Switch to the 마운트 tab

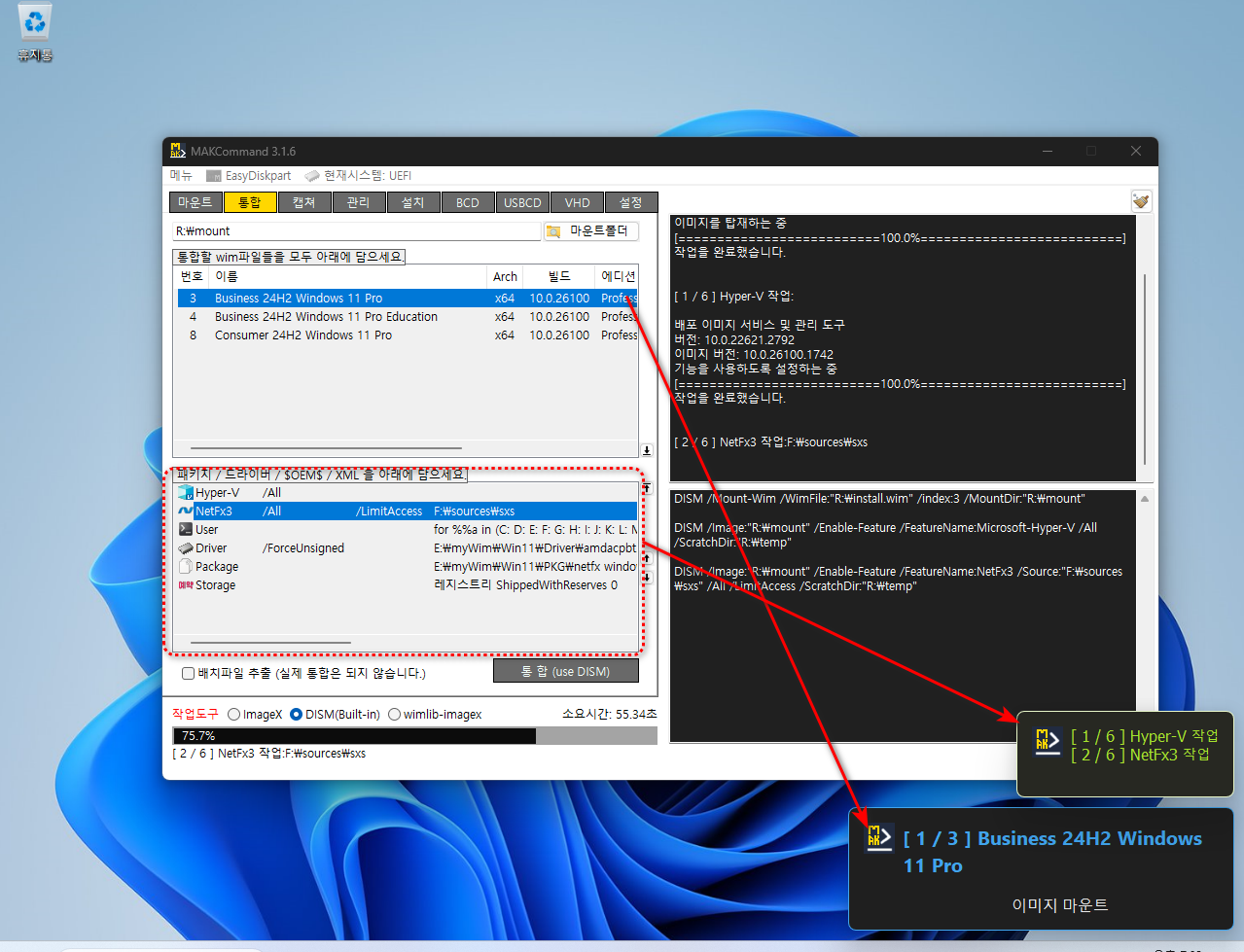(x=195, y=202)
